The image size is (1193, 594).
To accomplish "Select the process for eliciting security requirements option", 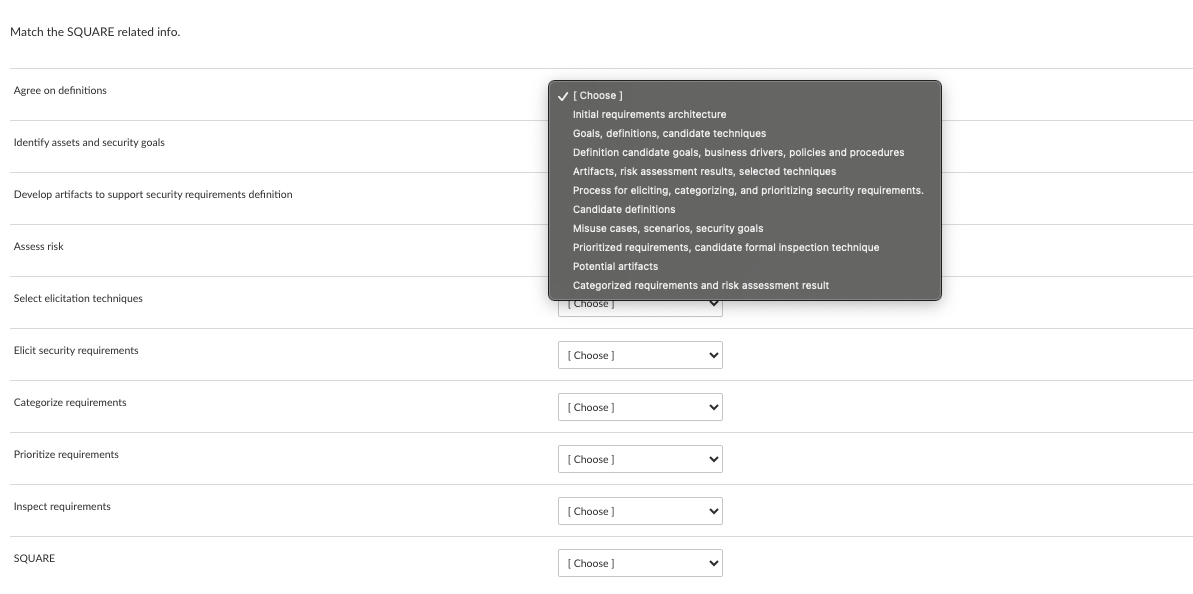I will pyautogui.click(x=748, y=190).
